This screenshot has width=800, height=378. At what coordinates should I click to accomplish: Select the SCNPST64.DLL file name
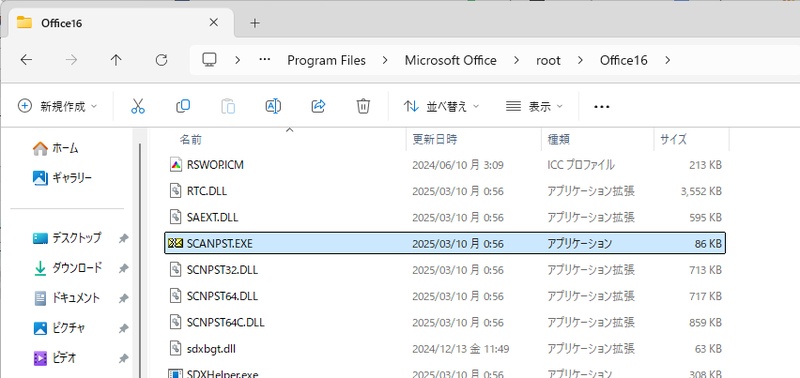(x=222, y=296)
